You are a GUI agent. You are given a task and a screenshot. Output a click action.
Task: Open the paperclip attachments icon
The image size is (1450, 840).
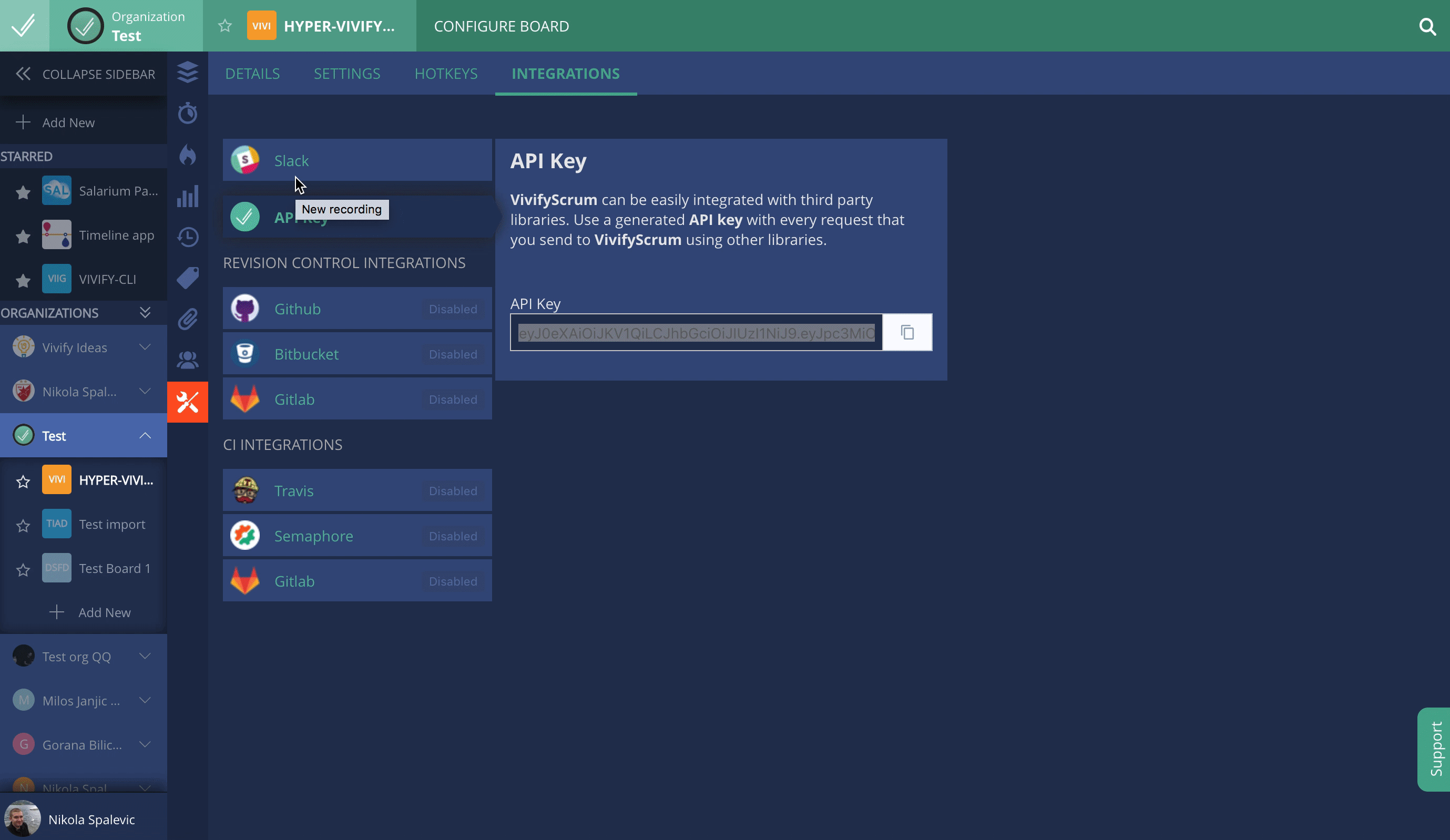pyautogui.click(x=188, y=319)
